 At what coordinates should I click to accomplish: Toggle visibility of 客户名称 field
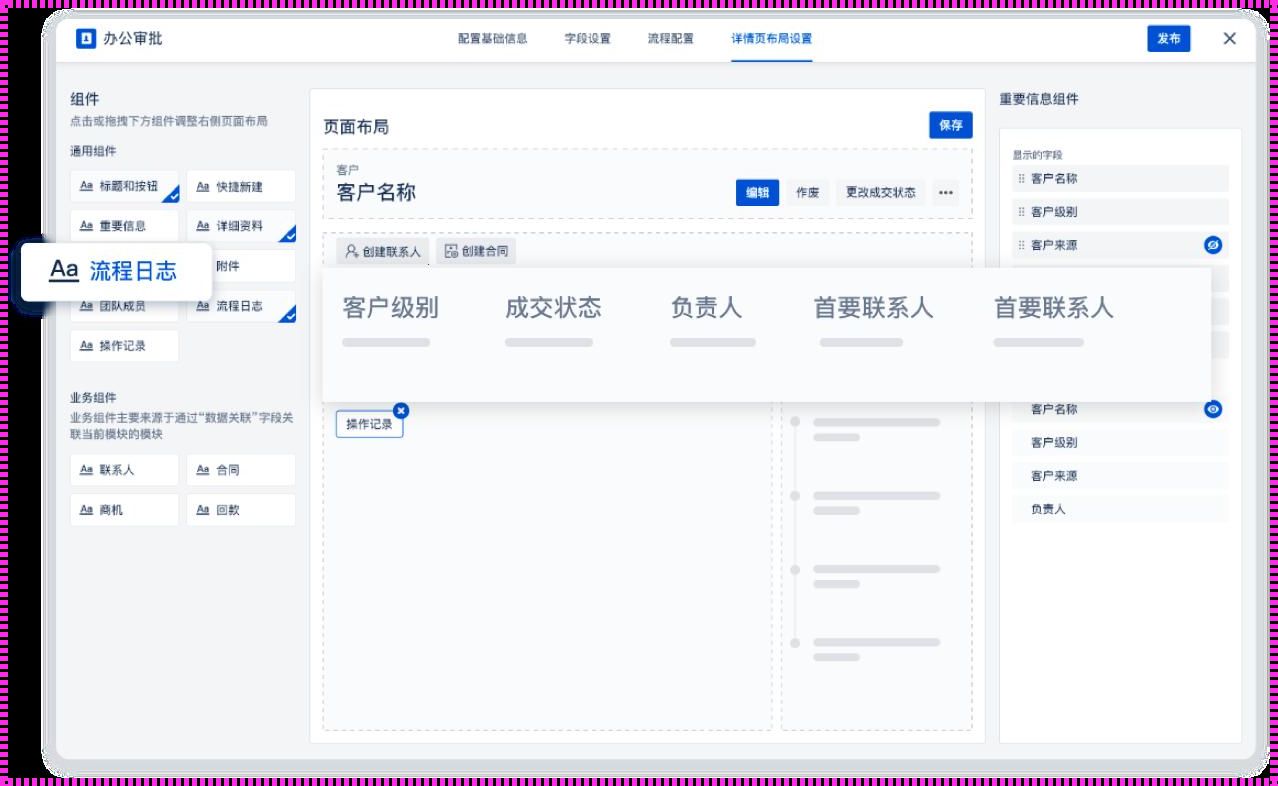pos(1211,409)
